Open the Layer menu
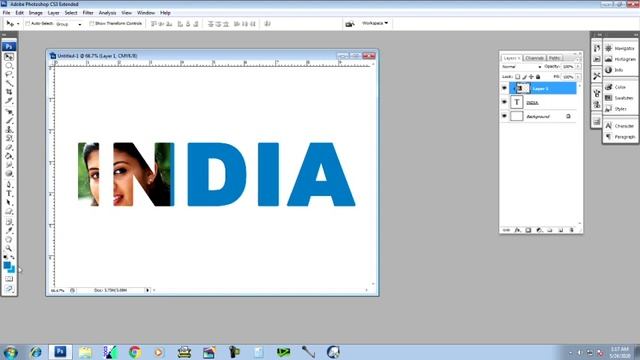 coord(53,13)
